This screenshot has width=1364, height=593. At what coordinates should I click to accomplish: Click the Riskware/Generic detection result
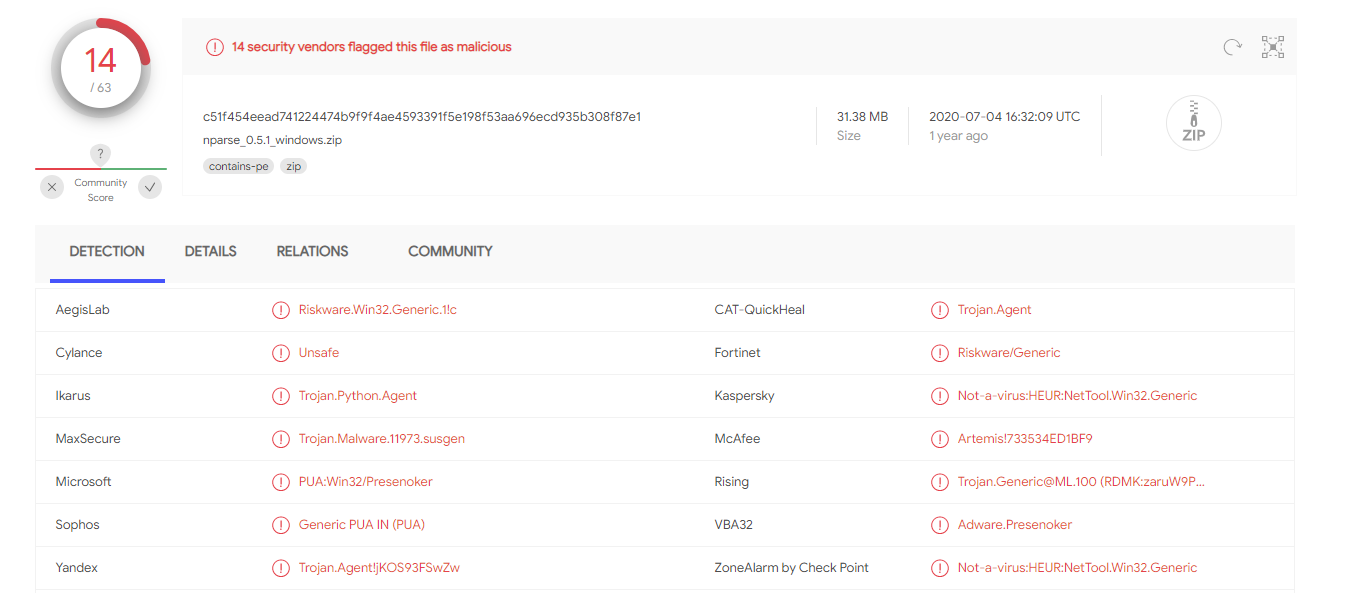[x=1009, y=353]
